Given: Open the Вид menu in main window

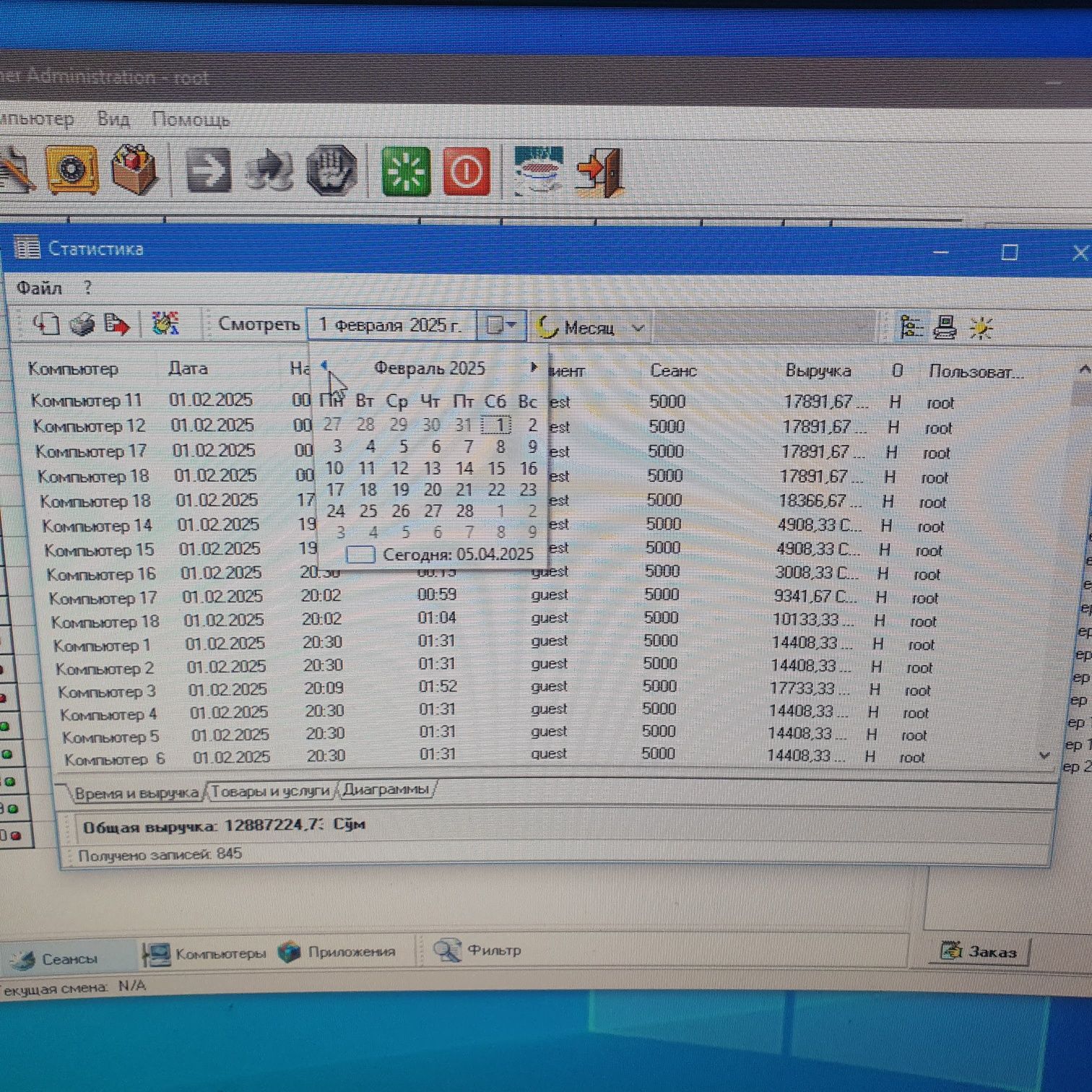Looking at the screenshot, I should [113, 119].
